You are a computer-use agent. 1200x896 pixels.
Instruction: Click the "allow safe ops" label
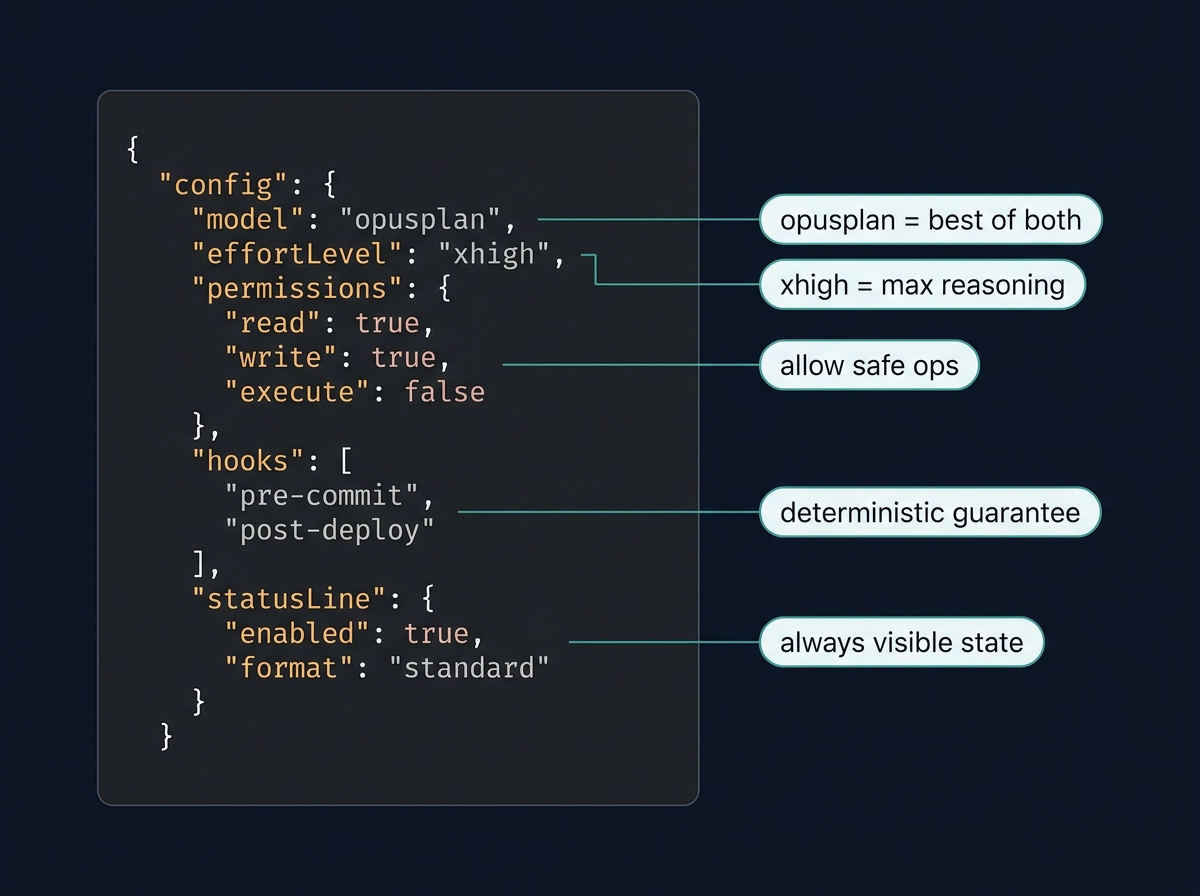tap(868, 365)
